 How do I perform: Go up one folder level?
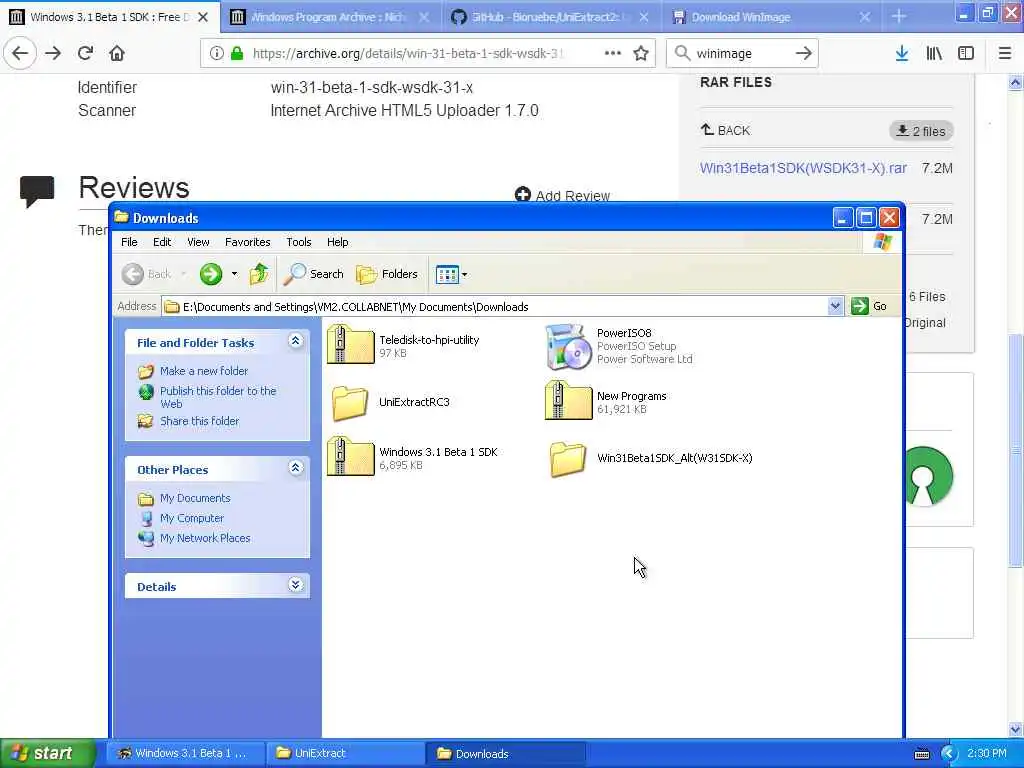point(259,274)
